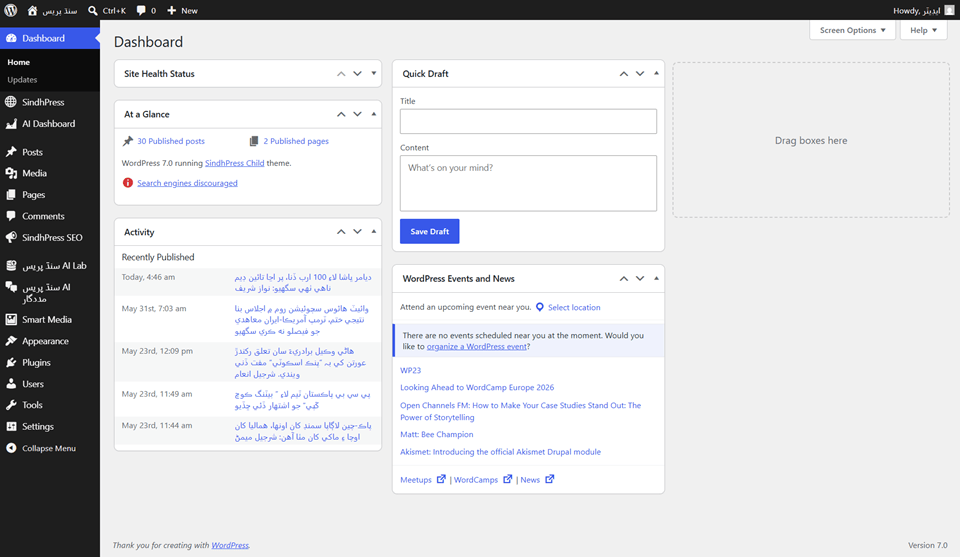Open organize a WordPress event link

pyautogui.click(x=476, y=346)
